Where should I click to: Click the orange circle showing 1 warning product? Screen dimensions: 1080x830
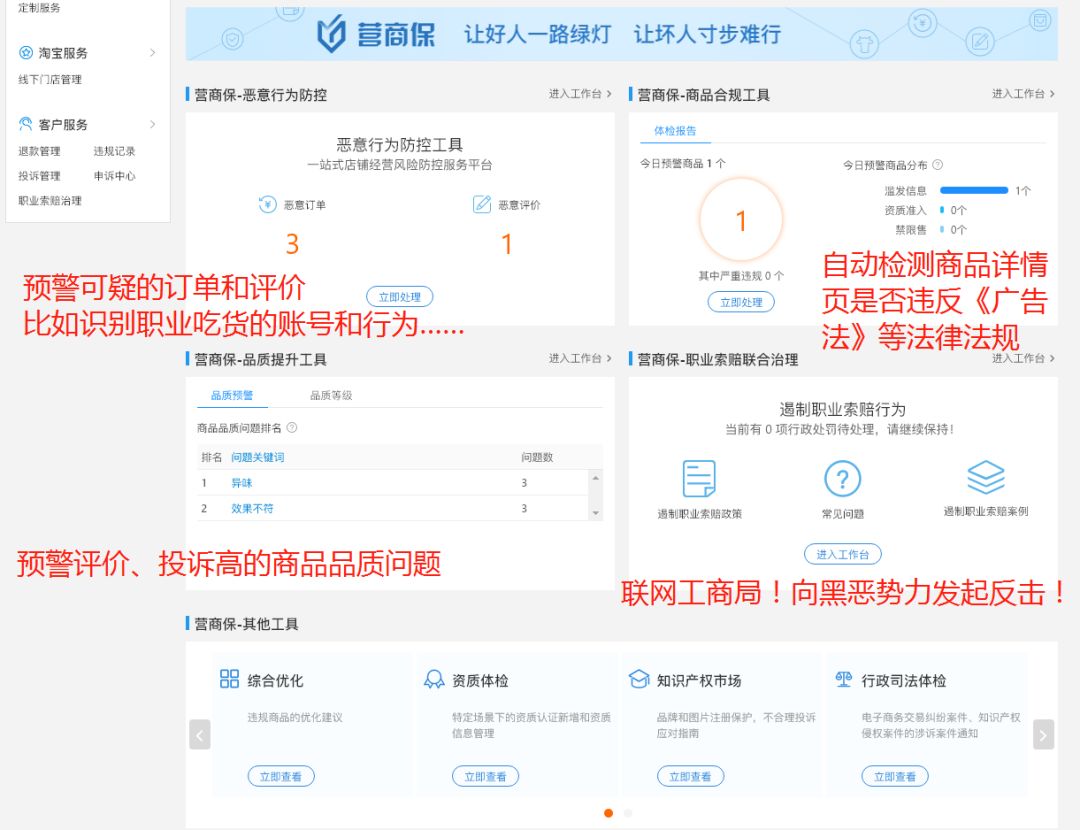tap(741, 220)
